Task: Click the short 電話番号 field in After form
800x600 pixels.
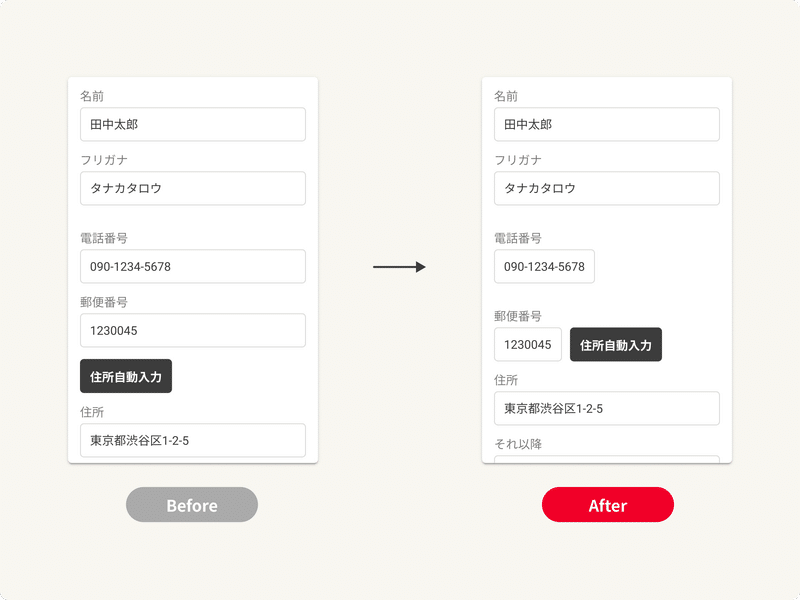Action: (544, 266)
